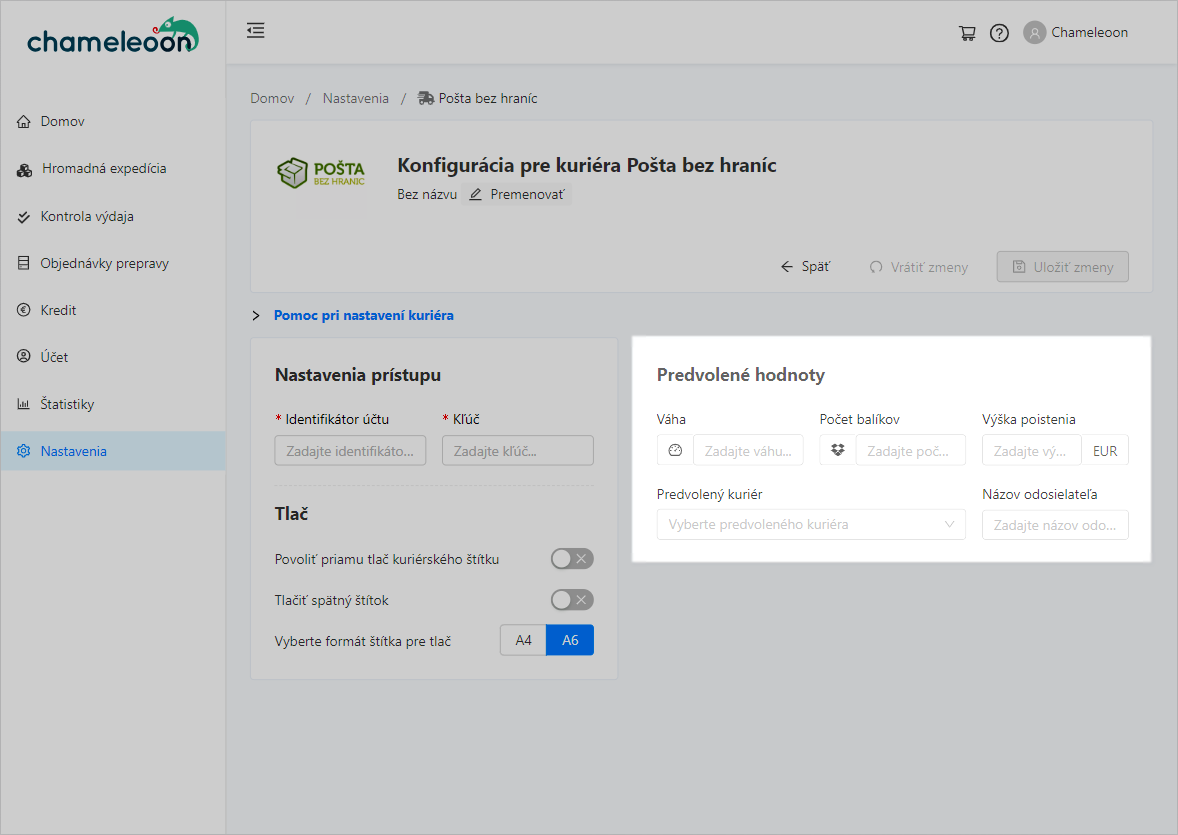Collapse the sidebar menu icon
The image size is (1178, 835).
click(256, 31)
